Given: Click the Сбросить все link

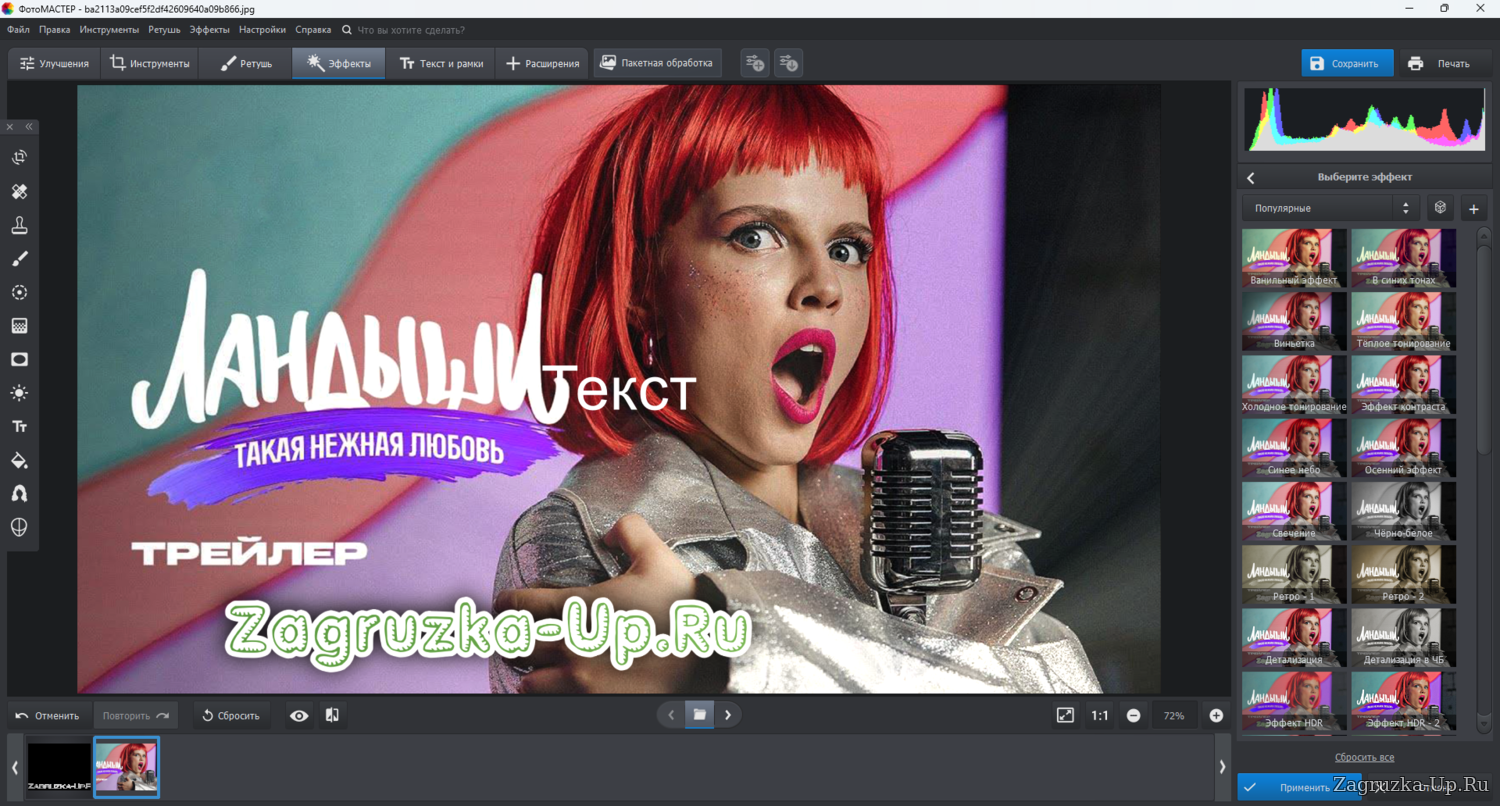Looking at the screenshot, I should pos(1364,757).
